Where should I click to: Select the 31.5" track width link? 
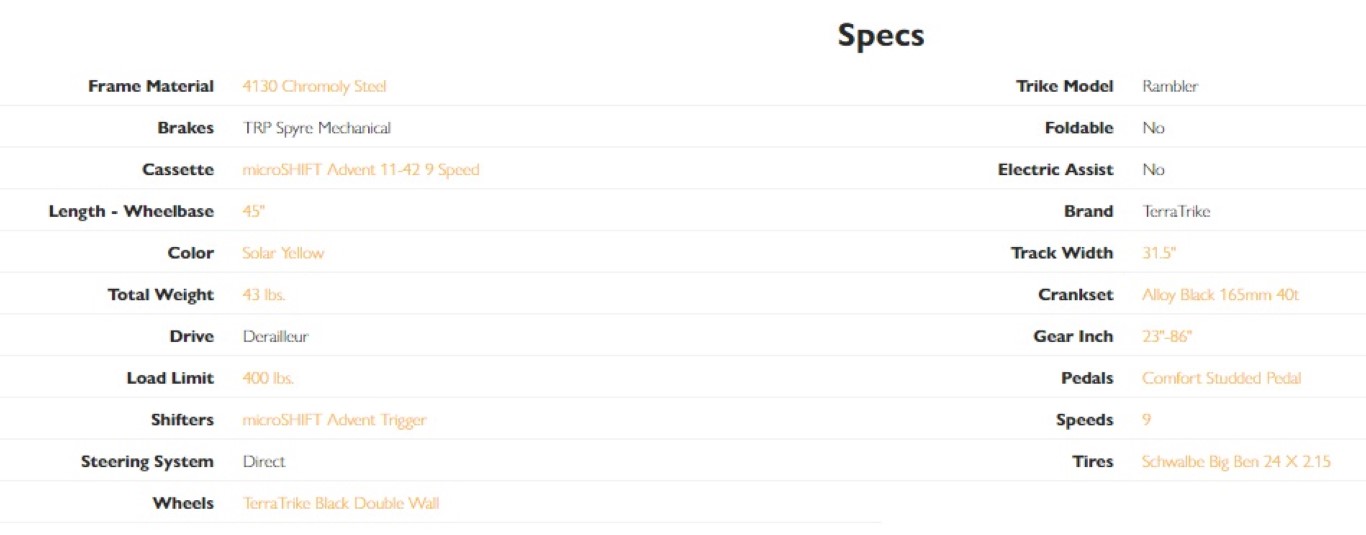tap(1159, 253)
